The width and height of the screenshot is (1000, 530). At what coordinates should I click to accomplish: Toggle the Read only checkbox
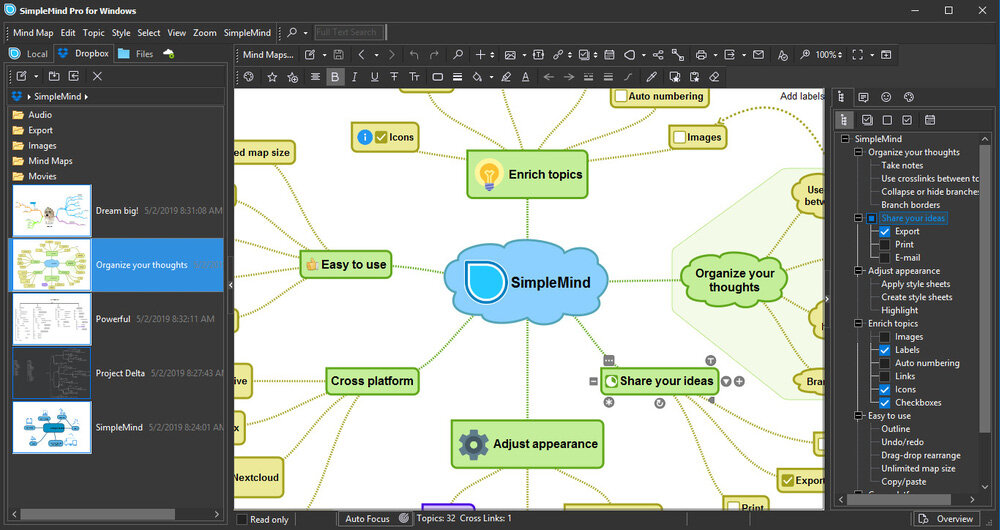[x=242, y=519]
